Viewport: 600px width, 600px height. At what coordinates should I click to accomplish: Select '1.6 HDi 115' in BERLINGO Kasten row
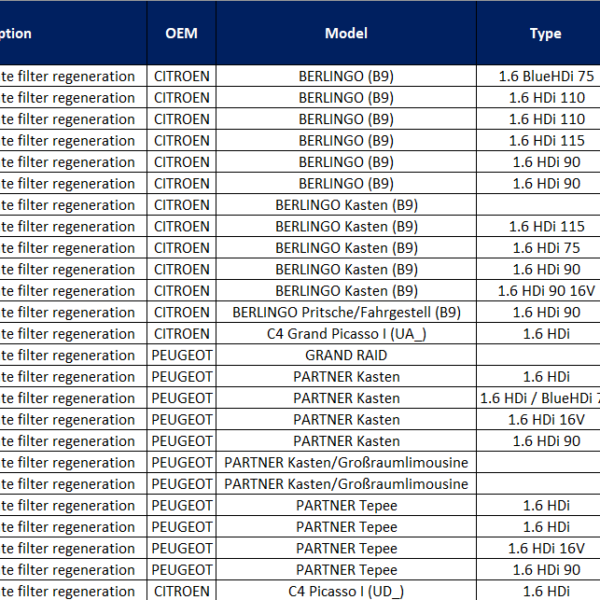[538, 226]
